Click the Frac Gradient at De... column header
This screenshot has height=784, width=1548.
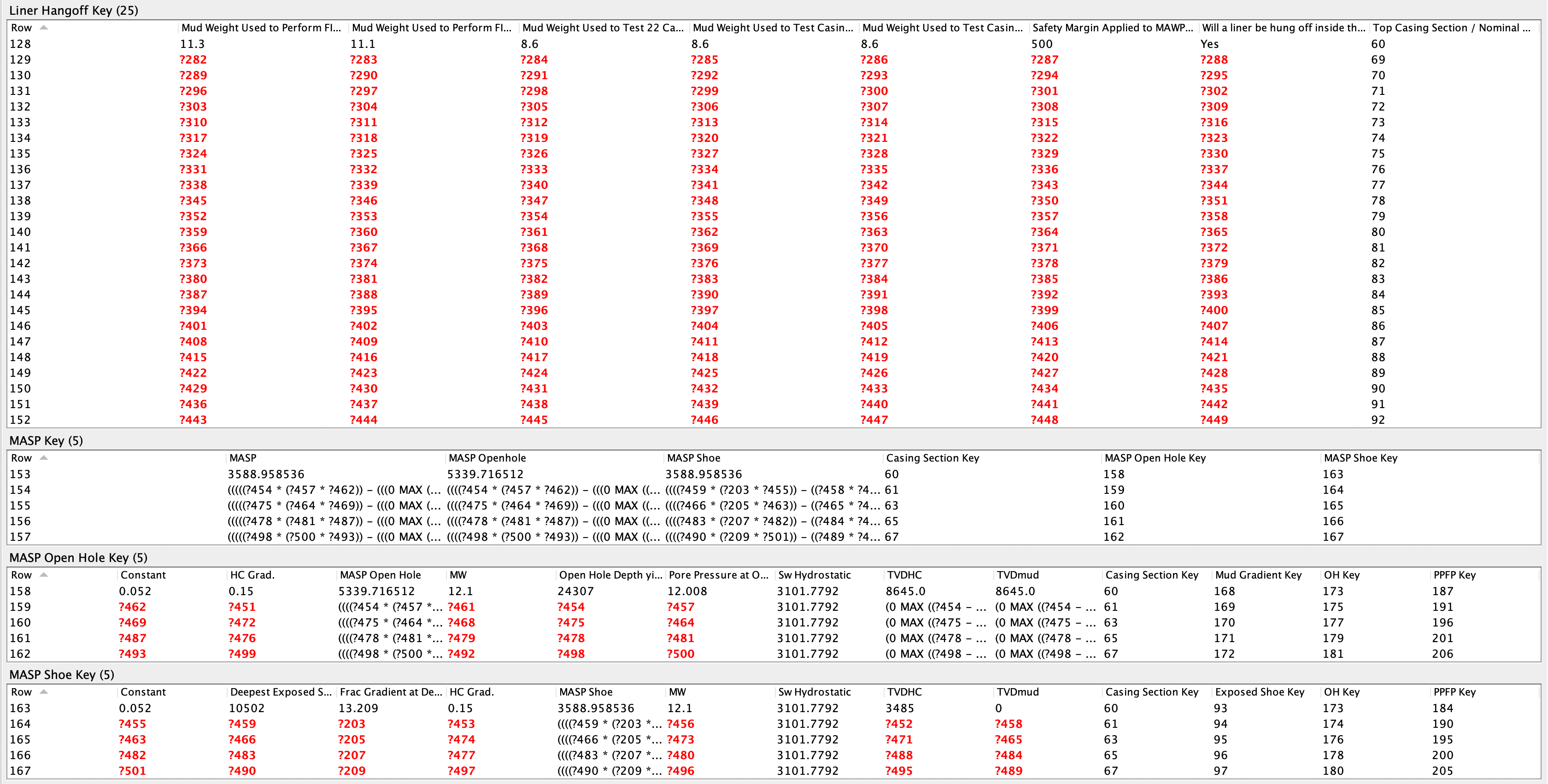click(391, 692)
